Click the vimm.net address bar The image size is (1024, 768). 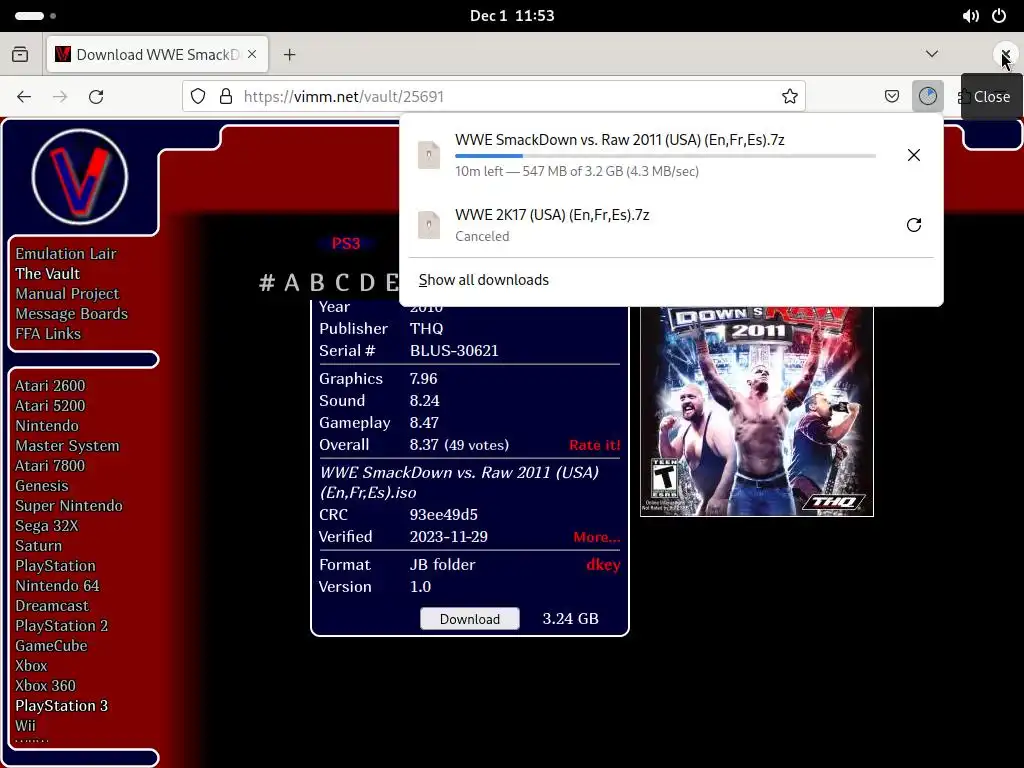[x=494, y=97]
